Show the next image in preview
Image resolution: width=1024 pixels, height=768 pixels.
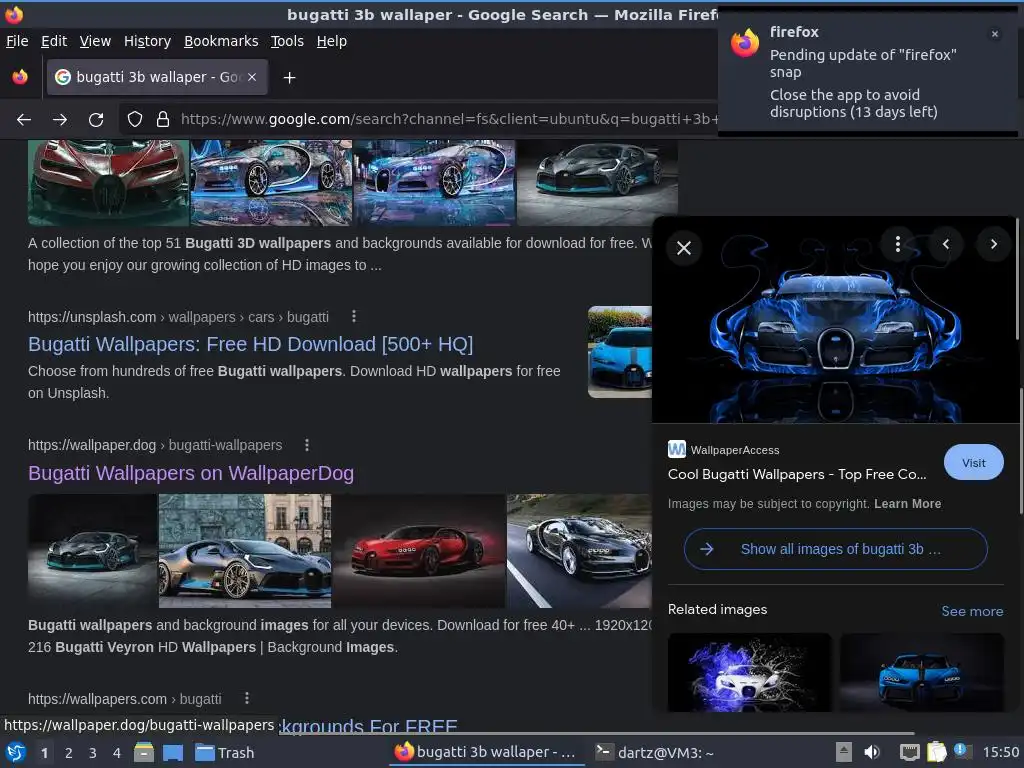[x=993, y=244]
